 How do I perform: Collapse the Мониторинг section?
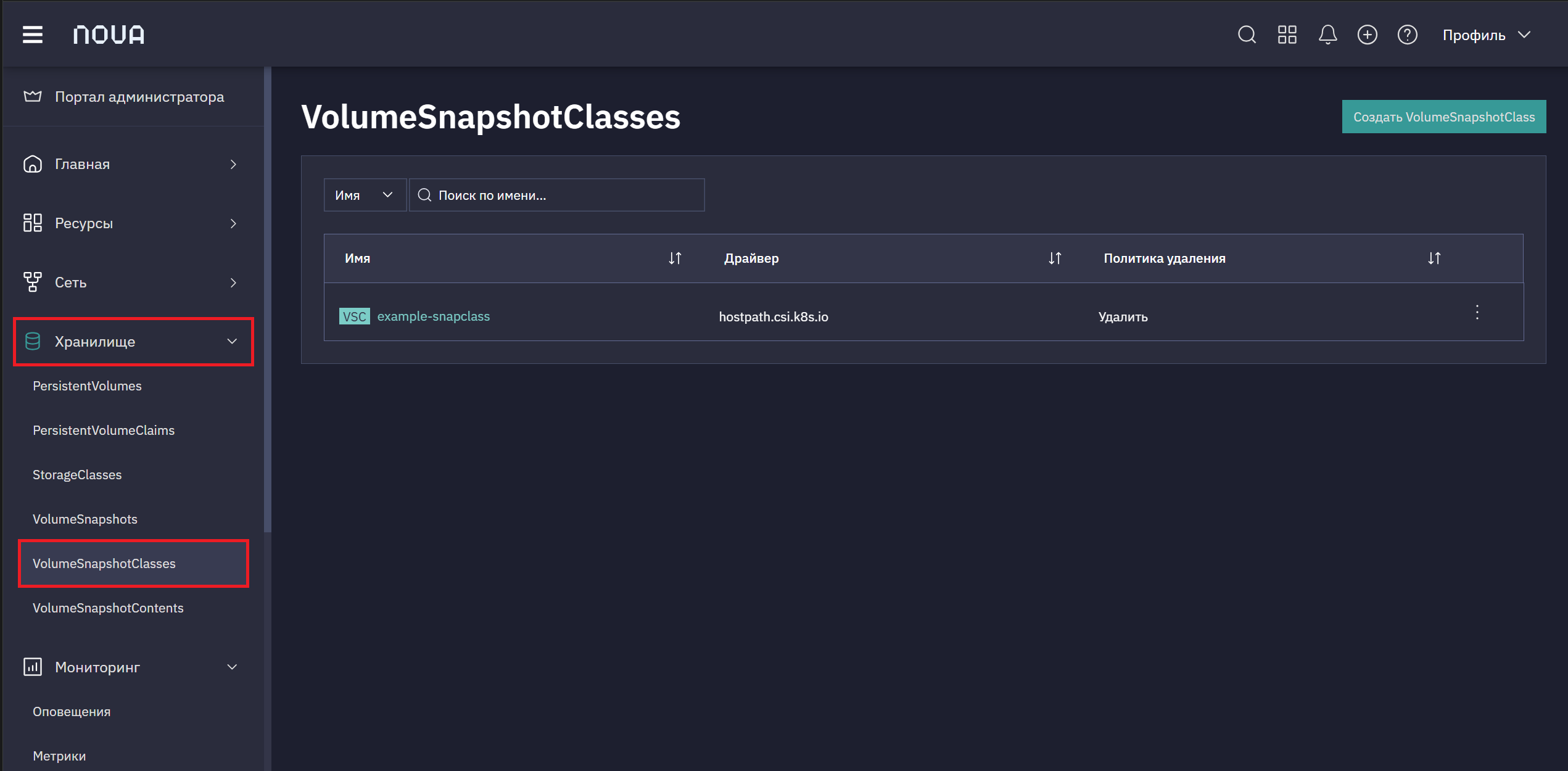(x=131, y=667)
